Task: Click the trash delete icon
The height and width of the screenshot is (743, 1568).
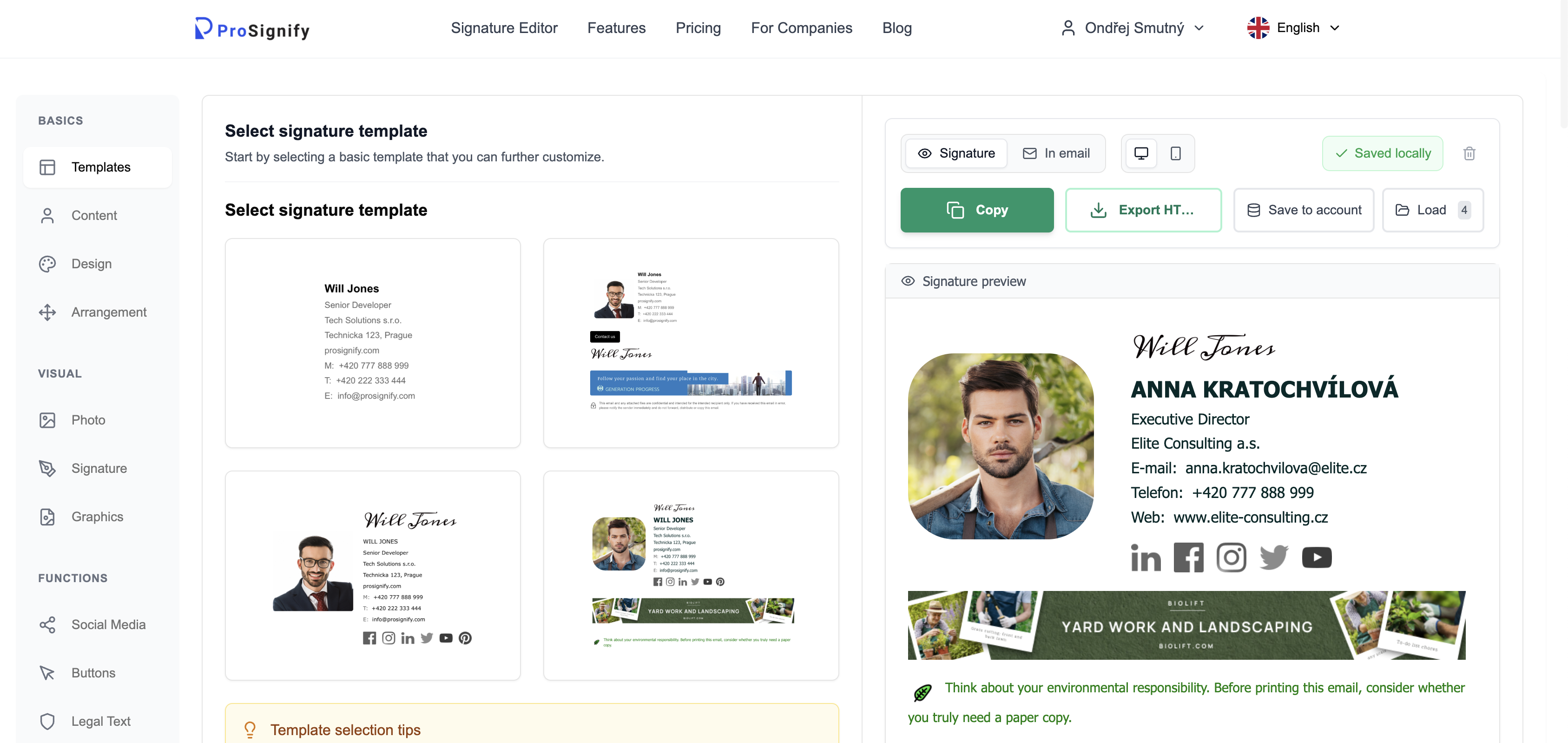Action: [1469, 153]
